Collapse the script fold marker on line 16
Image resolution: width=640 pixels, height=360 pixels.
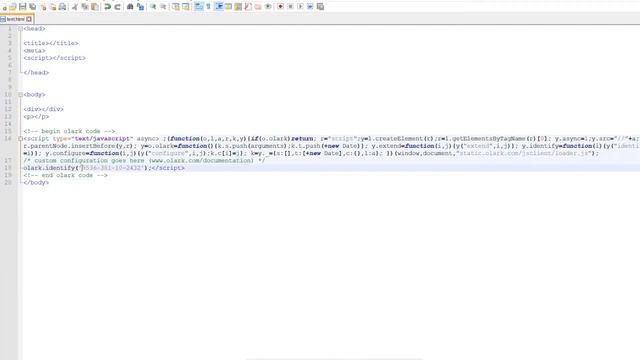20,139
